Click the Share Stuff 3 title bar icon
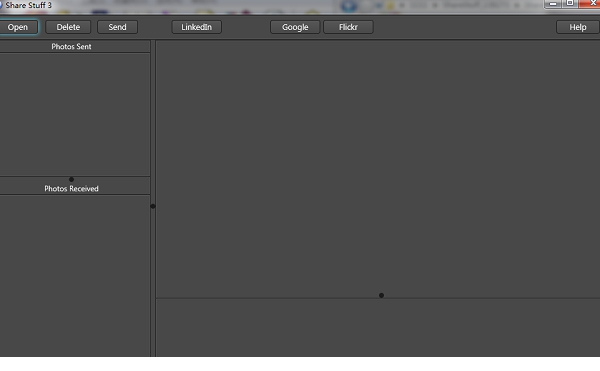 pyautogui.click(x=1, y=5)
